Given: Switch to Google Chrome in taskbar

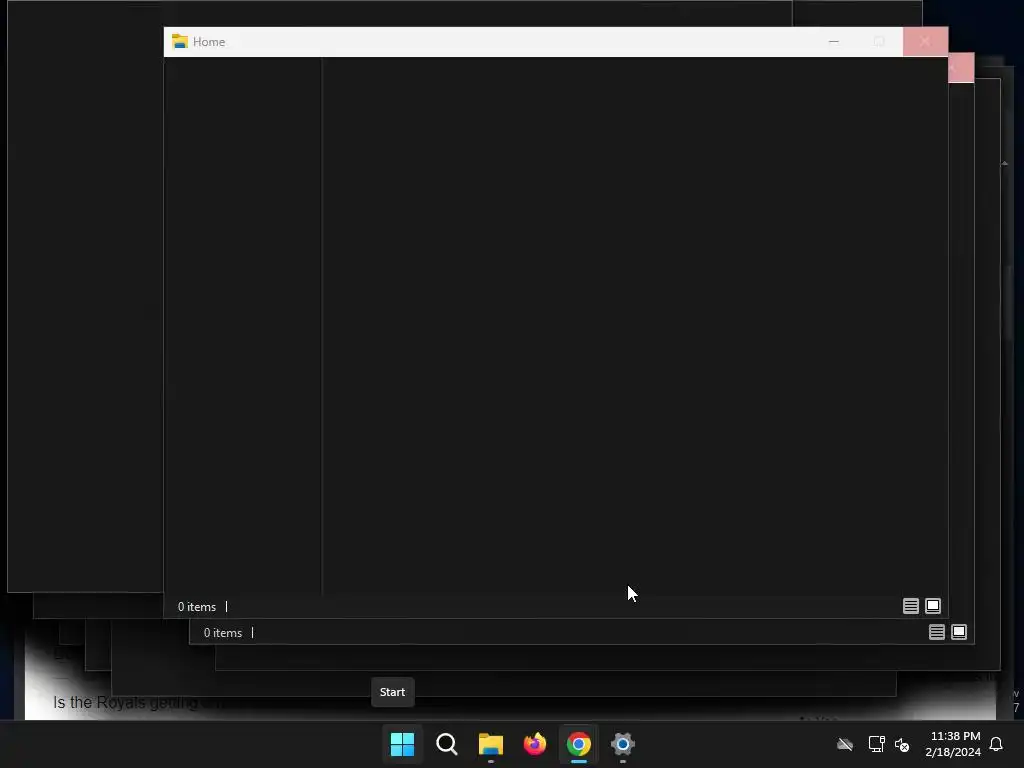Looking at the screenshot, I should (x=579, y=744).
